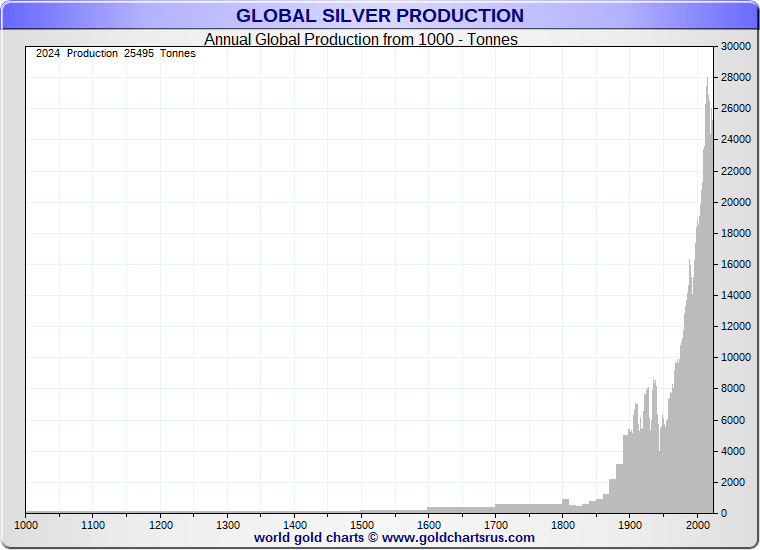Click the 30000 y-axis label
Image resolution: width=760 pixels, height=550 pixels.
[x=737, y=47]
